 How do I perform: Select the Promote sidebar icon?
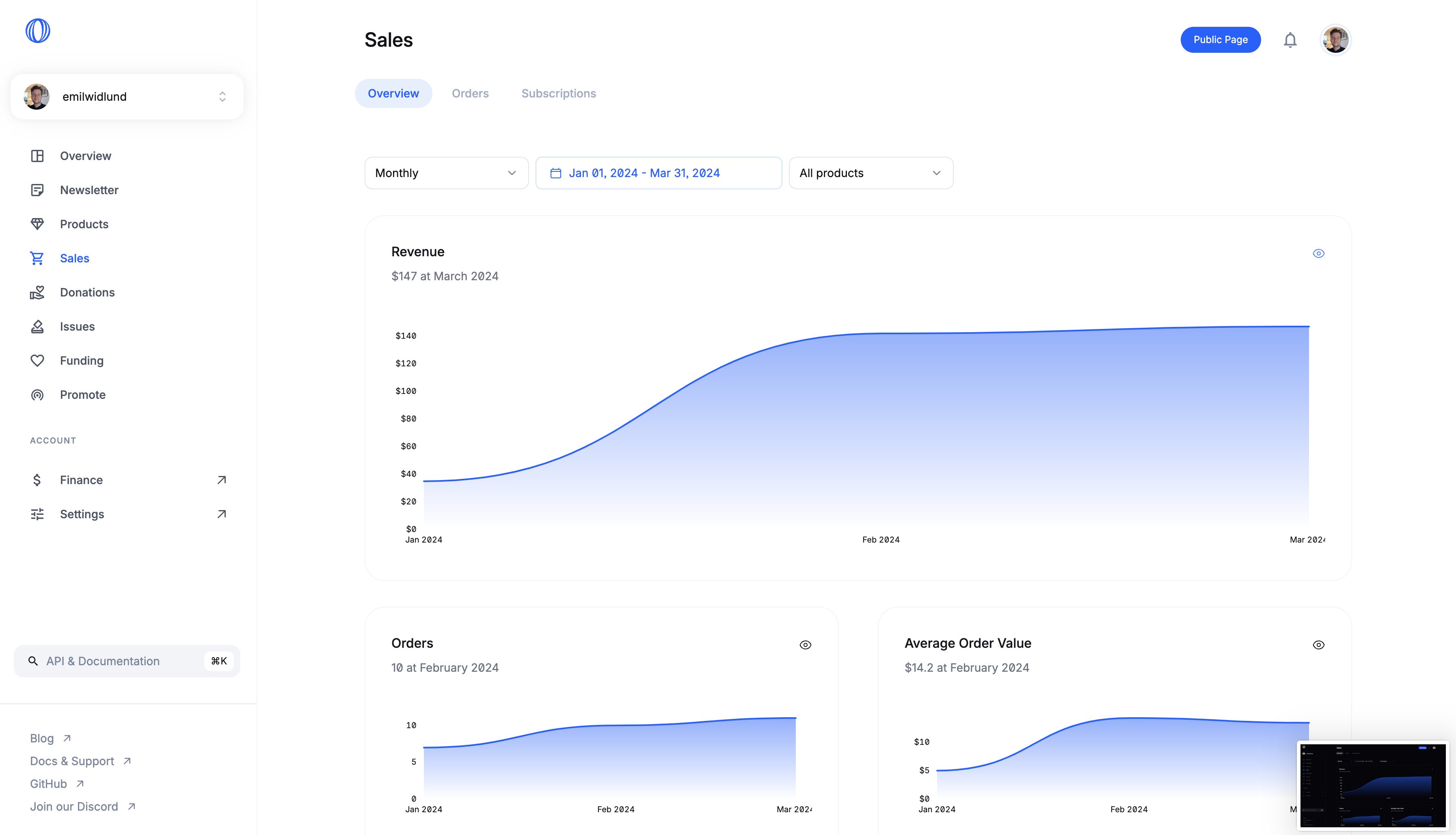coord(37,395)
